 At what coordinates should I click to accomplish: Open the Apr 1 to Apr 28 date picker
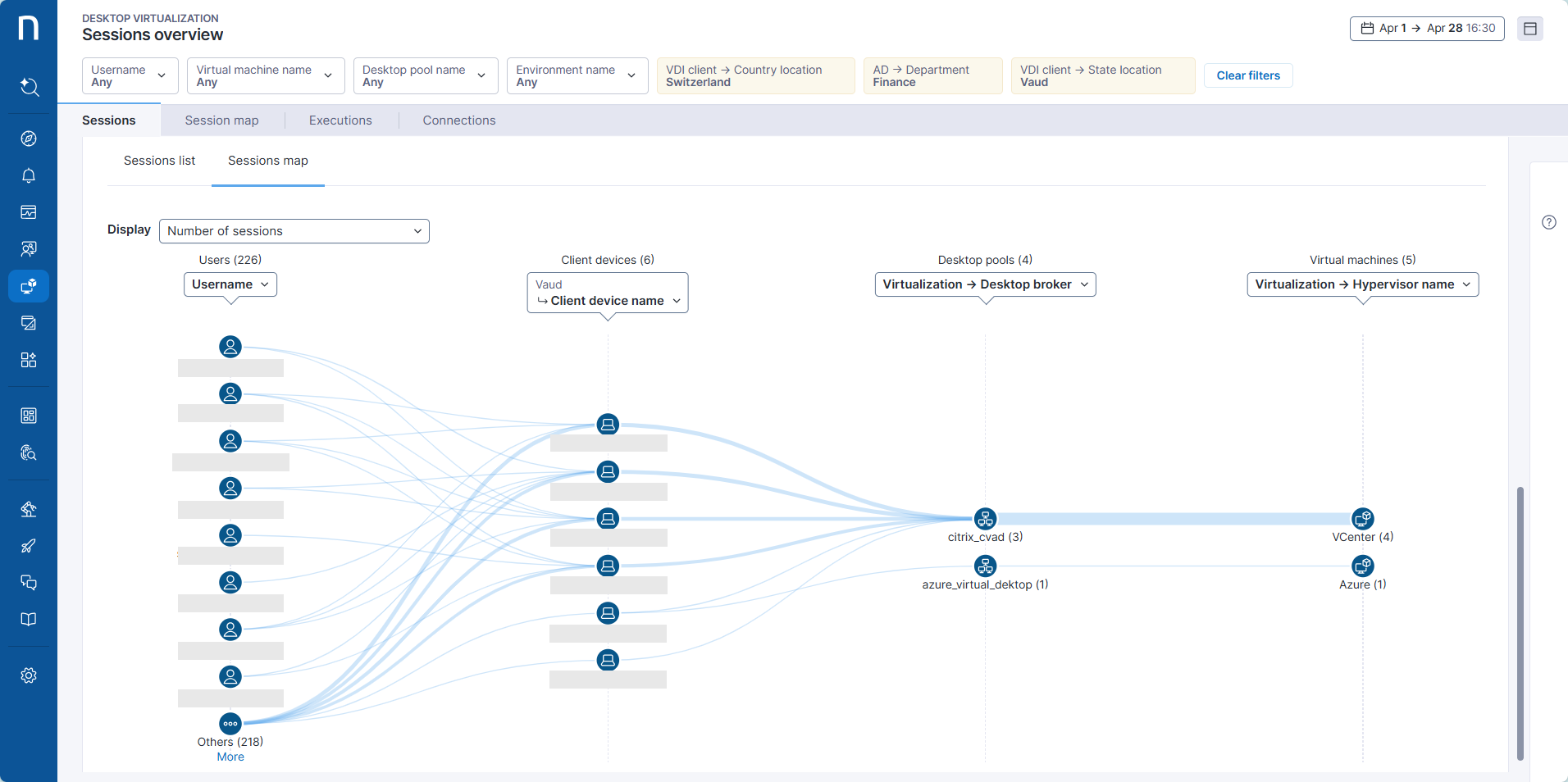tap(1427, 29)
